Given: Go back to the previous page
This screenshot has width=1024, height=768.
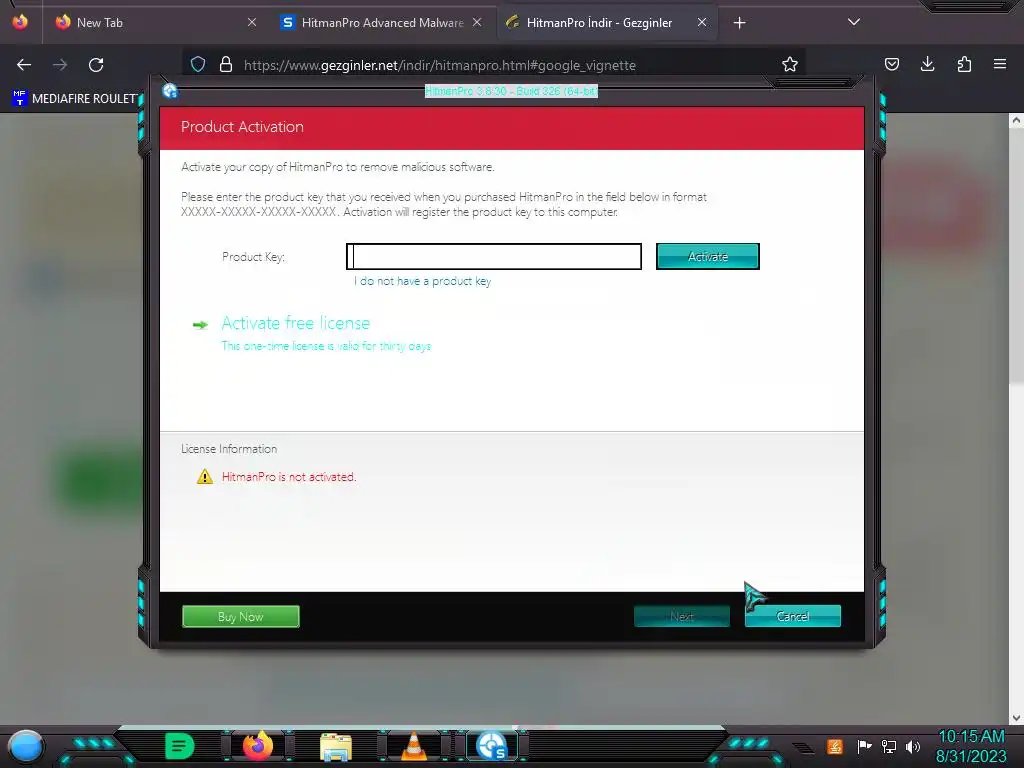Looking at the screenshot, I should [x=24, y=65].
